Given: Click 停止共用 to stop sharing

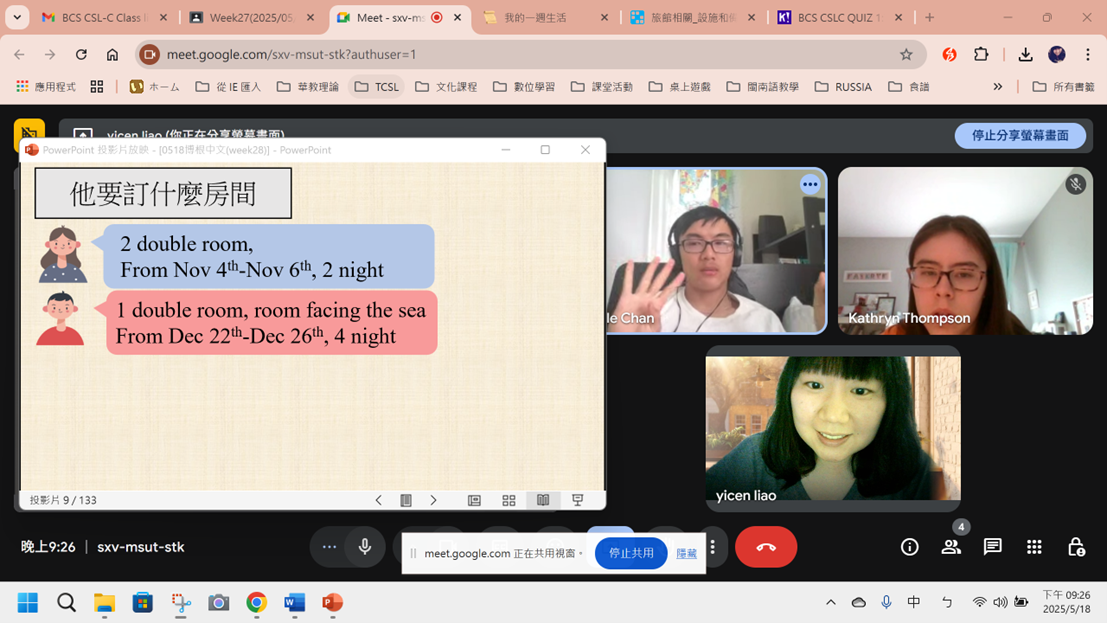Looking at the screenshot, I should point(631,553).
